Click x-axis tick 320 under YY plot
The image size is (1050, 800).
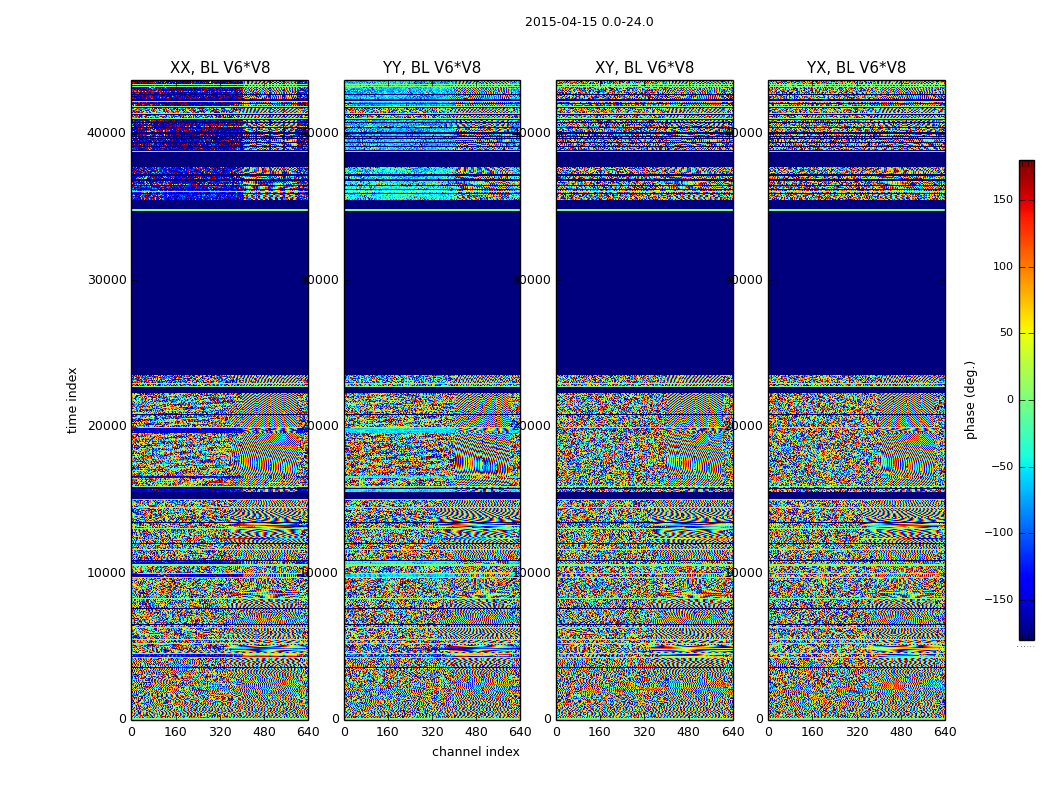pyautogui.click(x=432, y=732)
